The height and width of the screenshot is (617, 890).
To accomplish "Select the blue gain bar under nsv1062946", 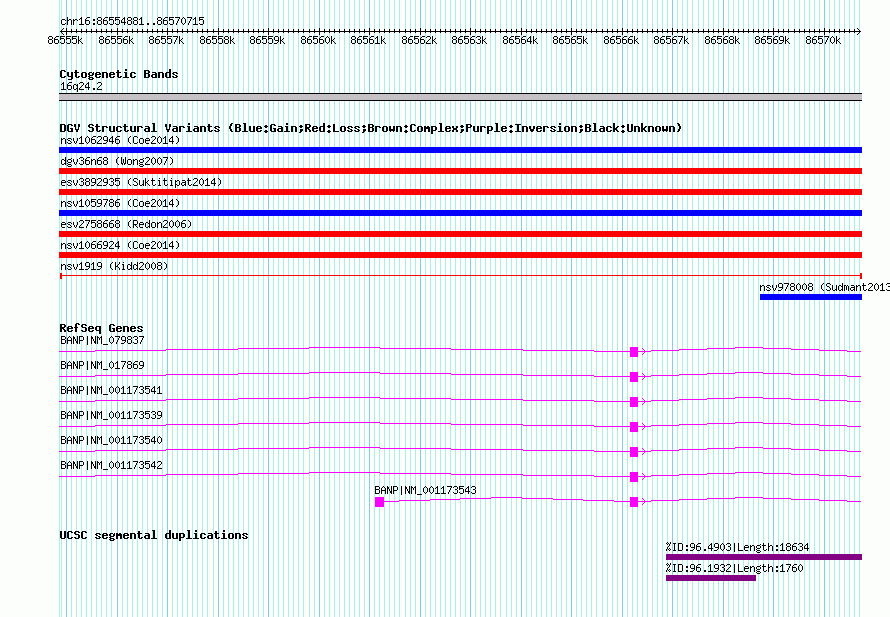I will (460, 150).
